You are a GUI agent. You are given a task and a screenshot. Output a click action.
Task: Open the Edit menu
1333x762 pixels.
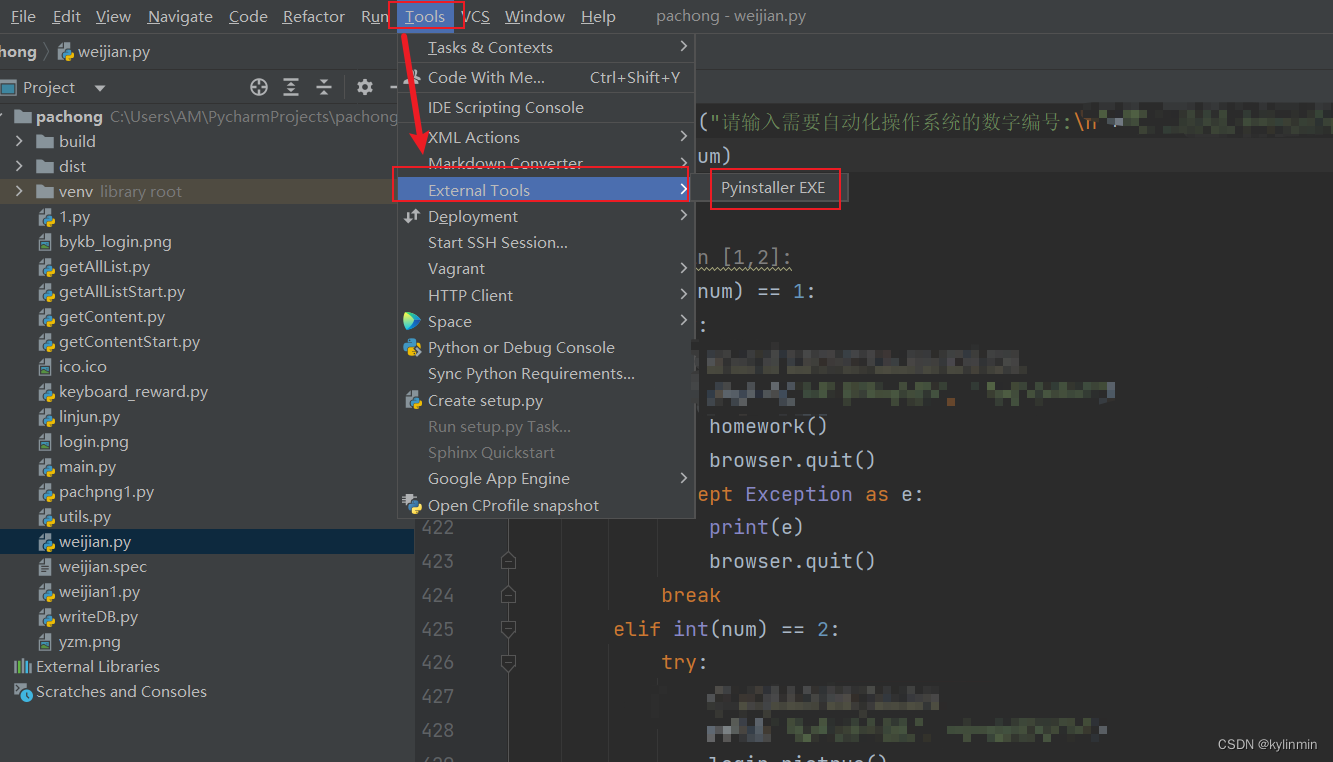tap(66, 16)
